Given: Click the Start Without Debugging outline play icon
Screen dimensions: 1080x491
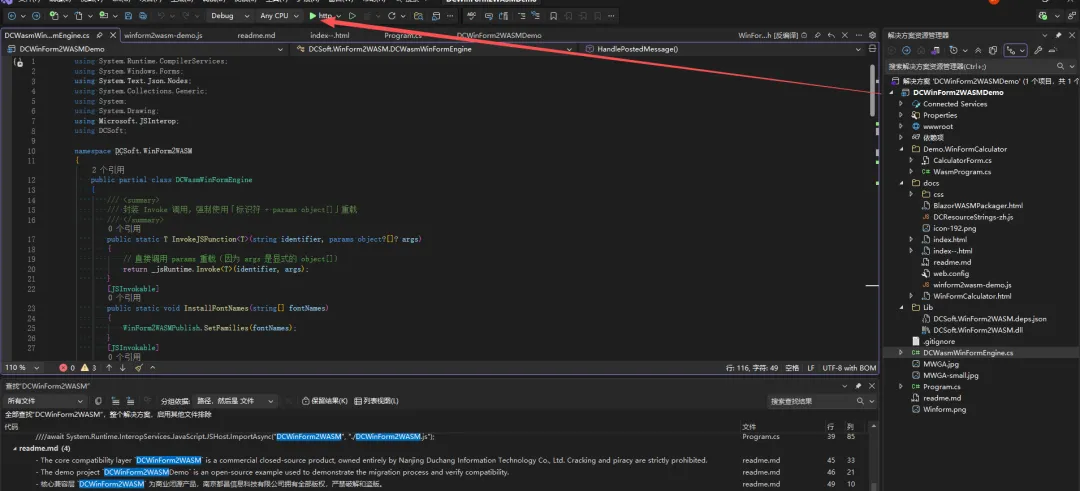Looking at the screenshot, I should [352, 15].
